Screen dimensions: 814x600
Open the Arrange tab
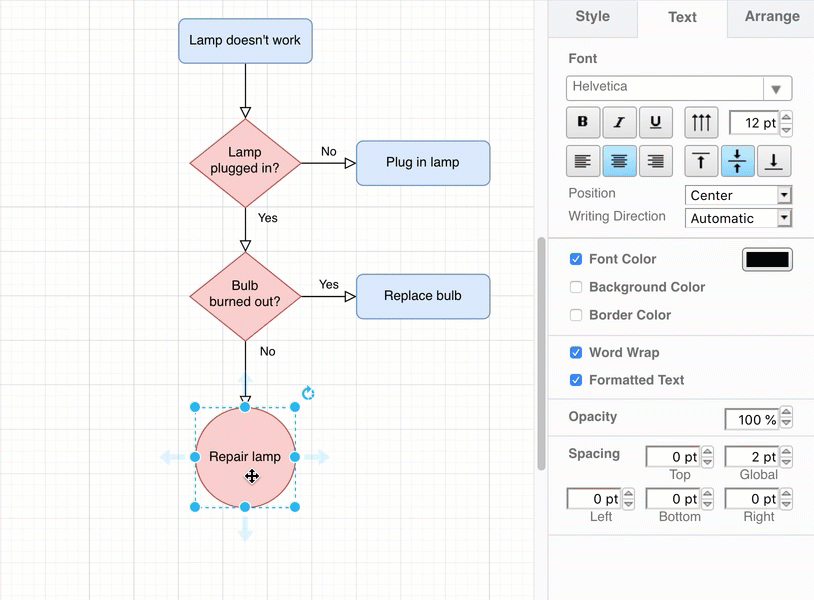coord(771,17)
